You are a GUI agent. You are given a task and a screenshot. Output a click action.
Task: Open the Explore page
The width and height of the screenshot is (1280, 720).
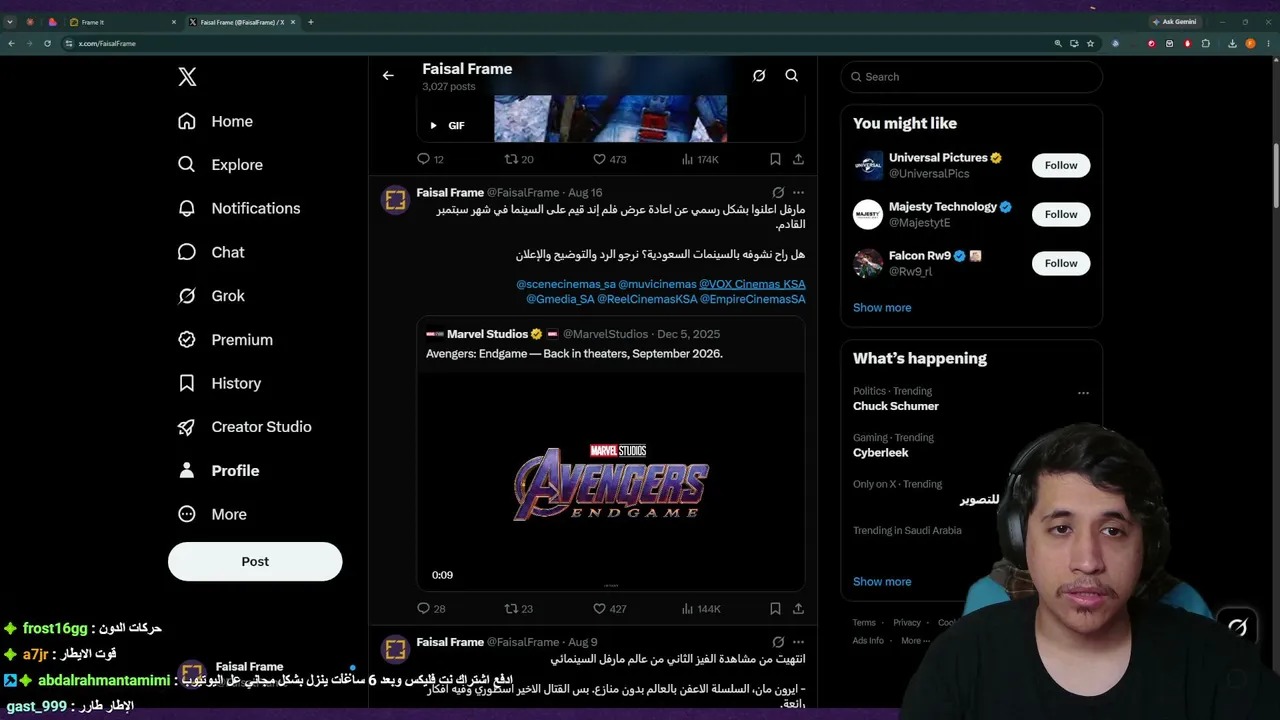[220, 165]
